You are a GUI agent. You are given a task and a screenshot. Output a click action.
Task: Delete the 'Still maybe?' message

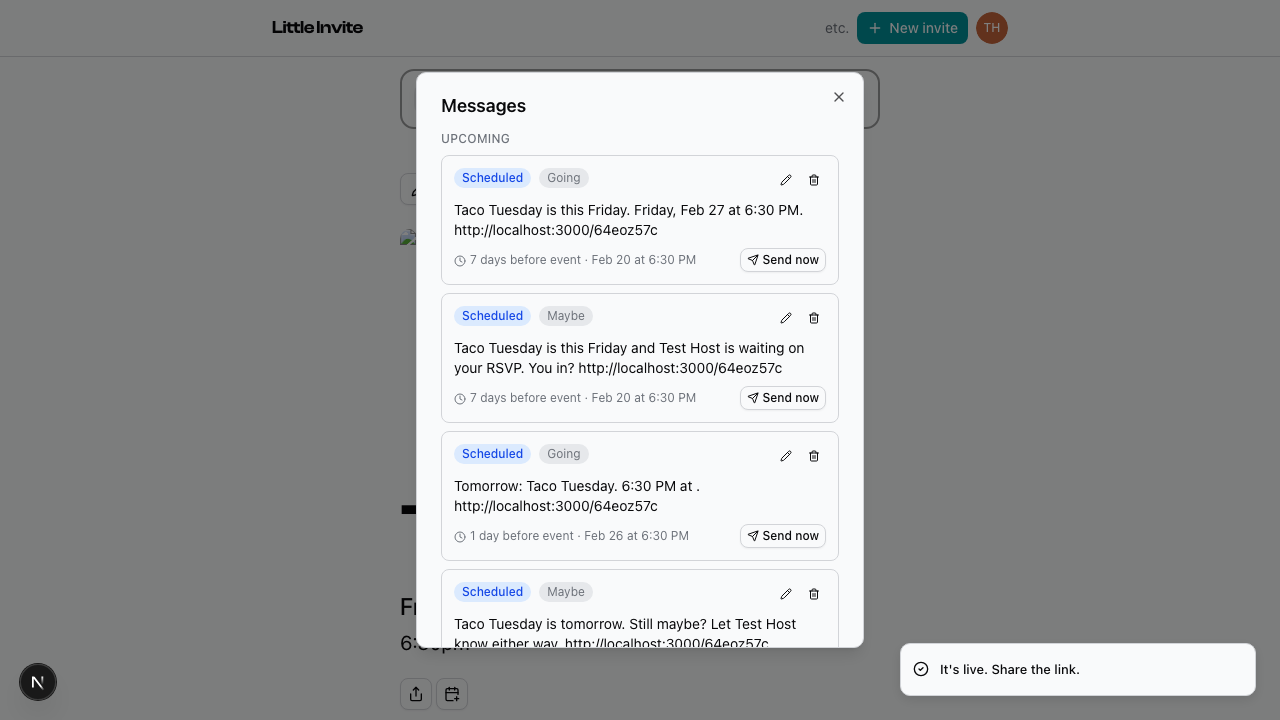814,594
